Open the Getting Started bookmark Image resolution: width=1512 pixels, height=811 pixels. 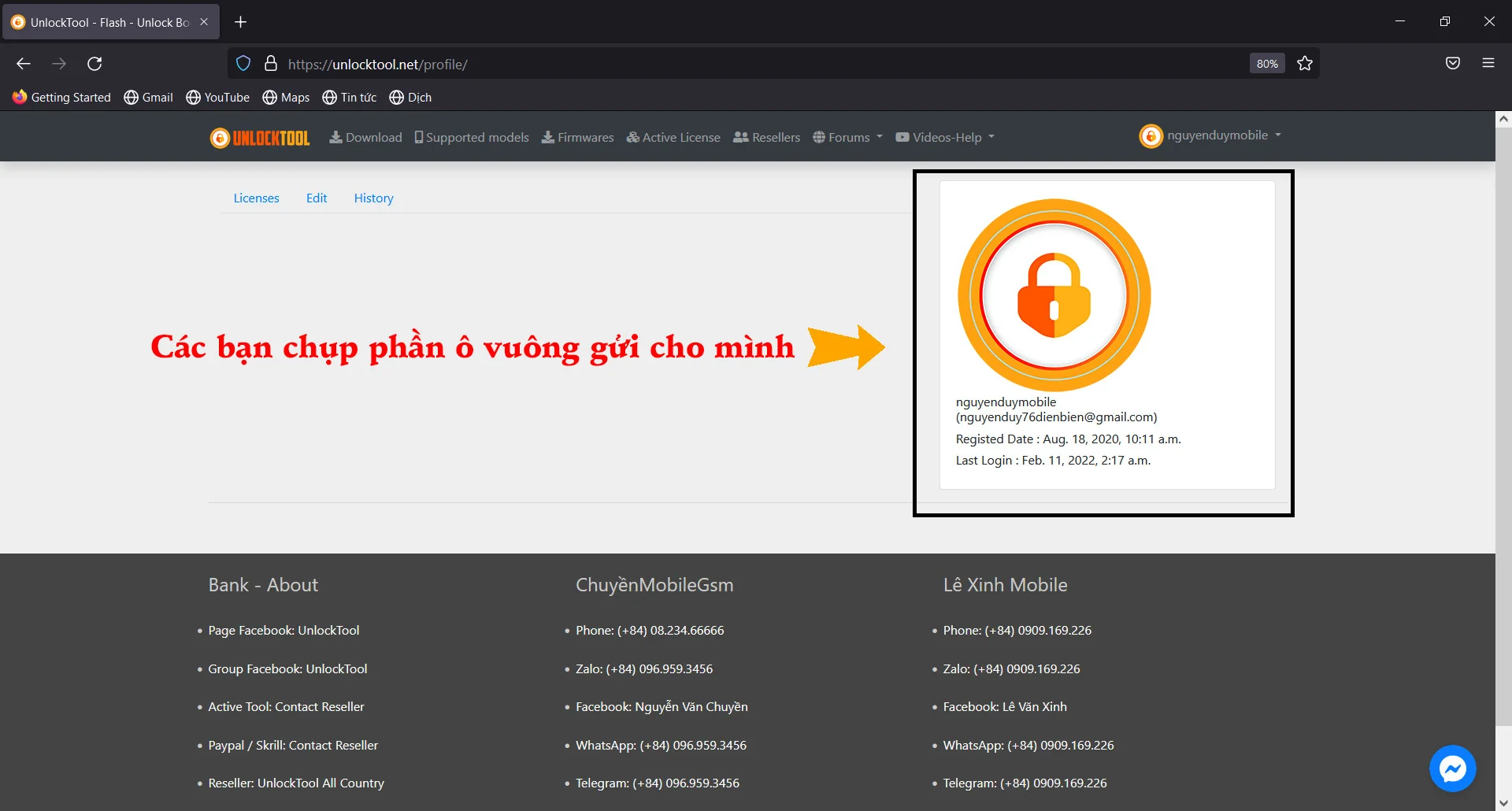pos(61,97)
